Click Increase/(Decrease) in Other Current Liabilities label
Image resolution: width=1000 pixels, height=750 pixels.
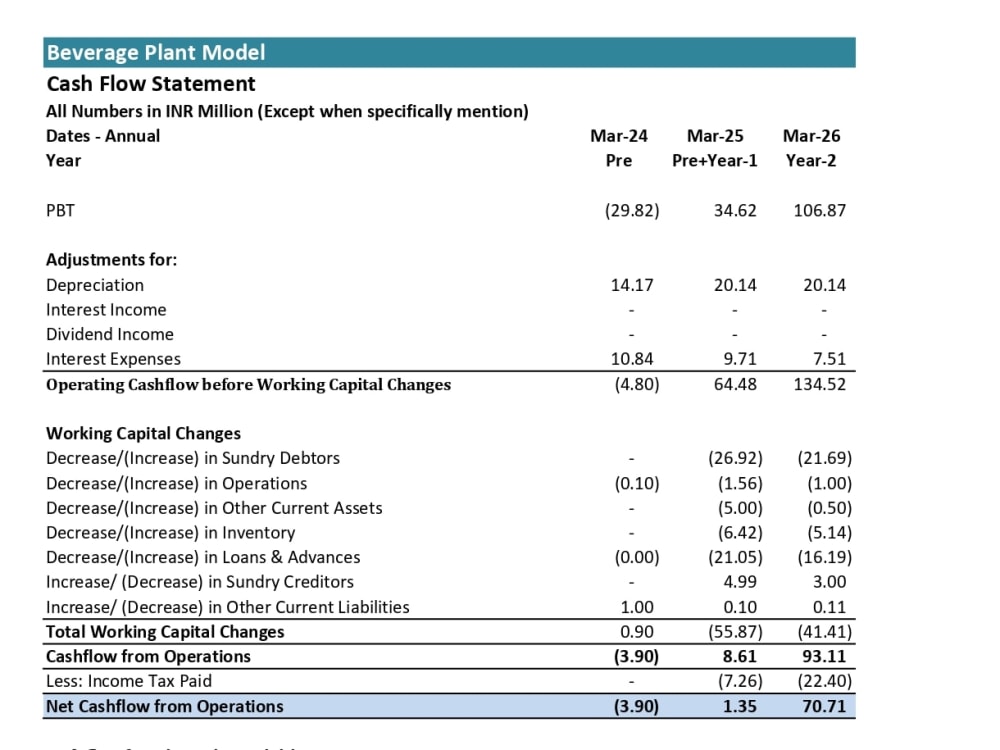228,607
